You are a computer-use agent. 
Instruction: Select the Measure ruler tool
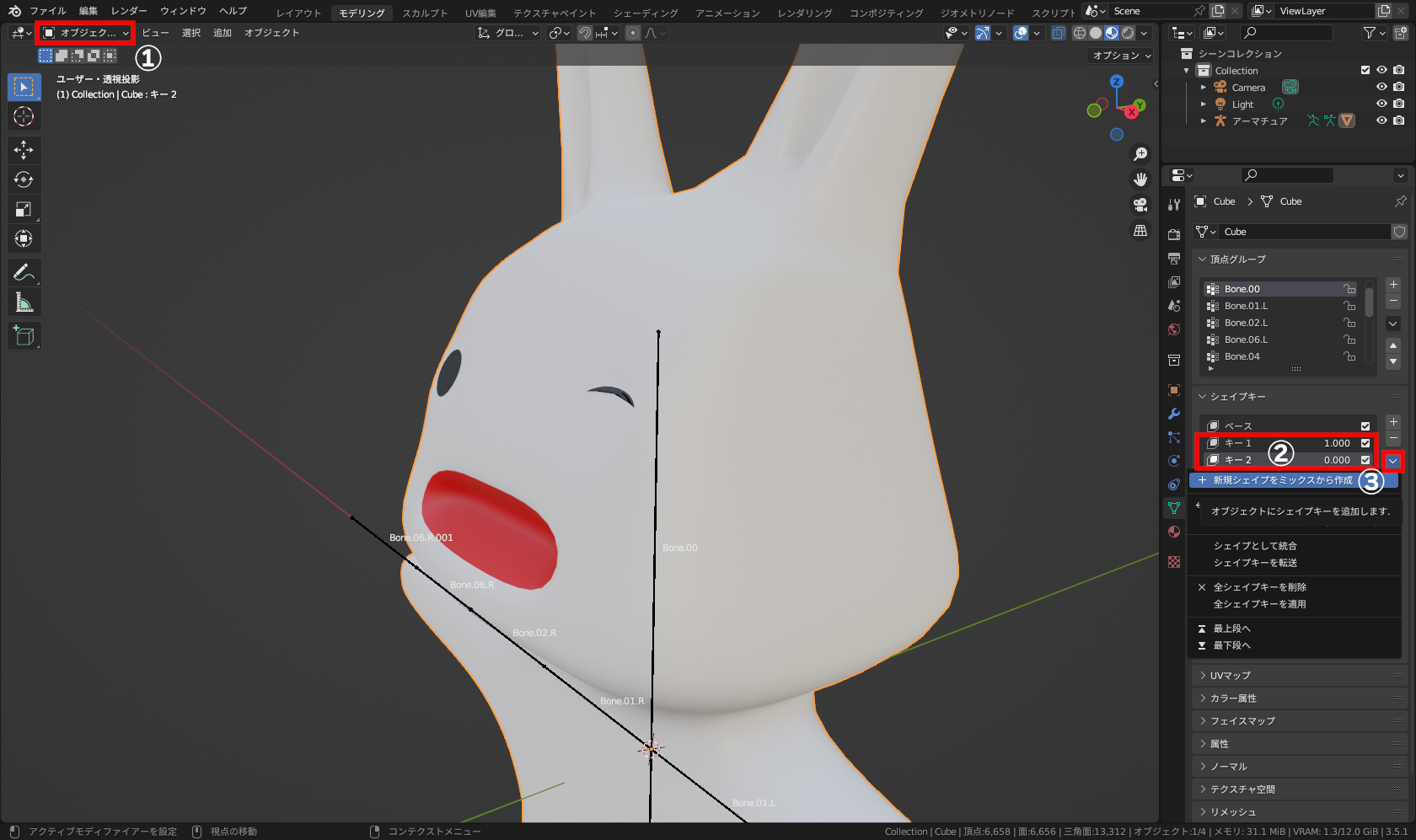(x=24, y=302)
